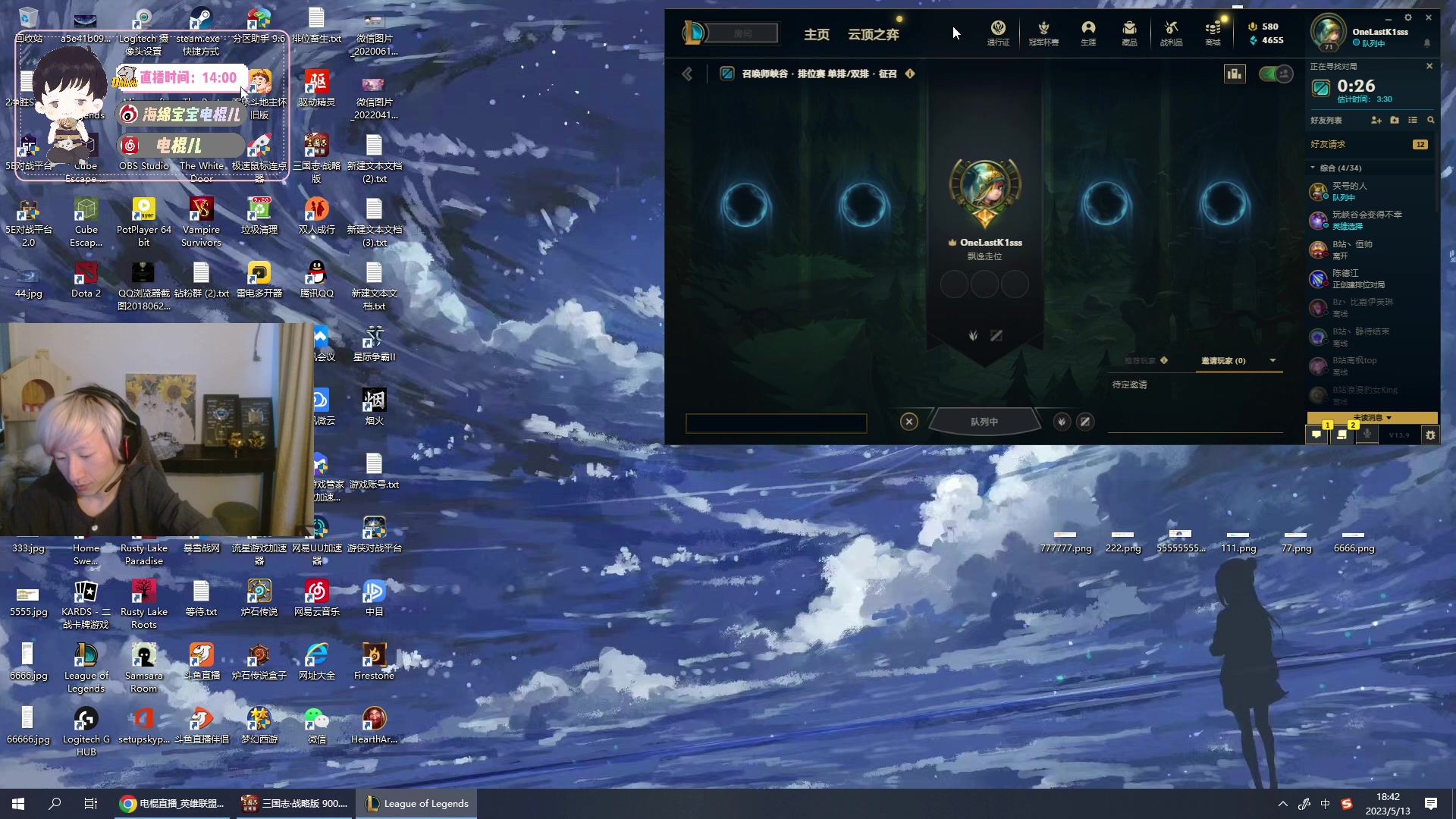
Task: Select the 邀请玩家 (0) tab
Action: (x=1223, y=361)
